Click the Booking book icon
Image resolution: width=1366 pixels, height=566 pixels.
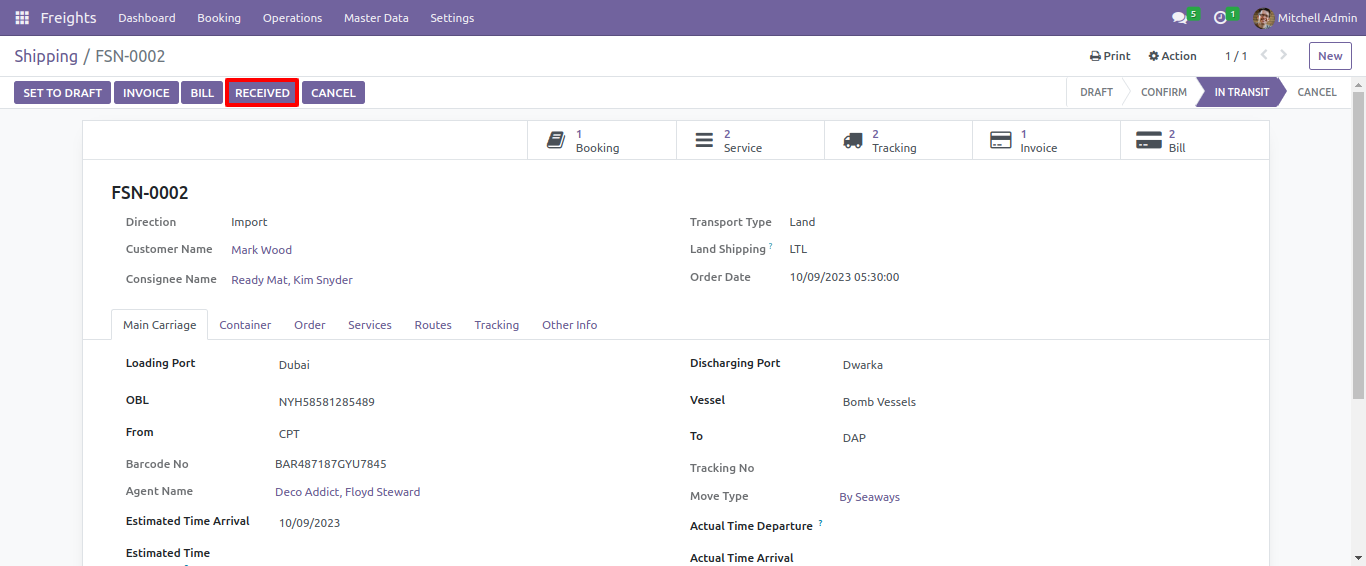[556, 140]
